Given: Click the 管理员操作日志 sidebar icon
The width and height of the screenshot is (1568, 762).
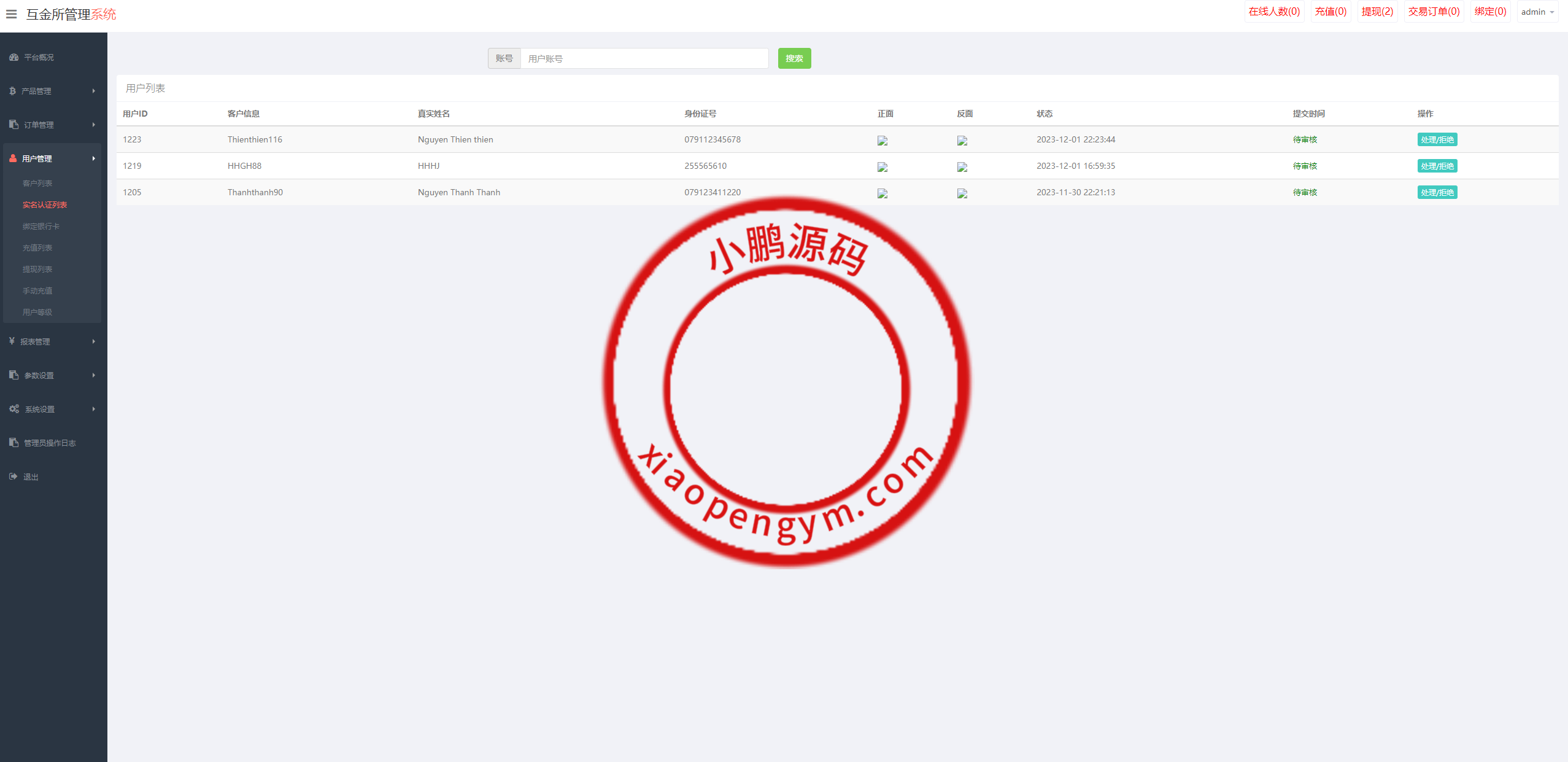Looking at the screenshot, I should pos(14,443).
